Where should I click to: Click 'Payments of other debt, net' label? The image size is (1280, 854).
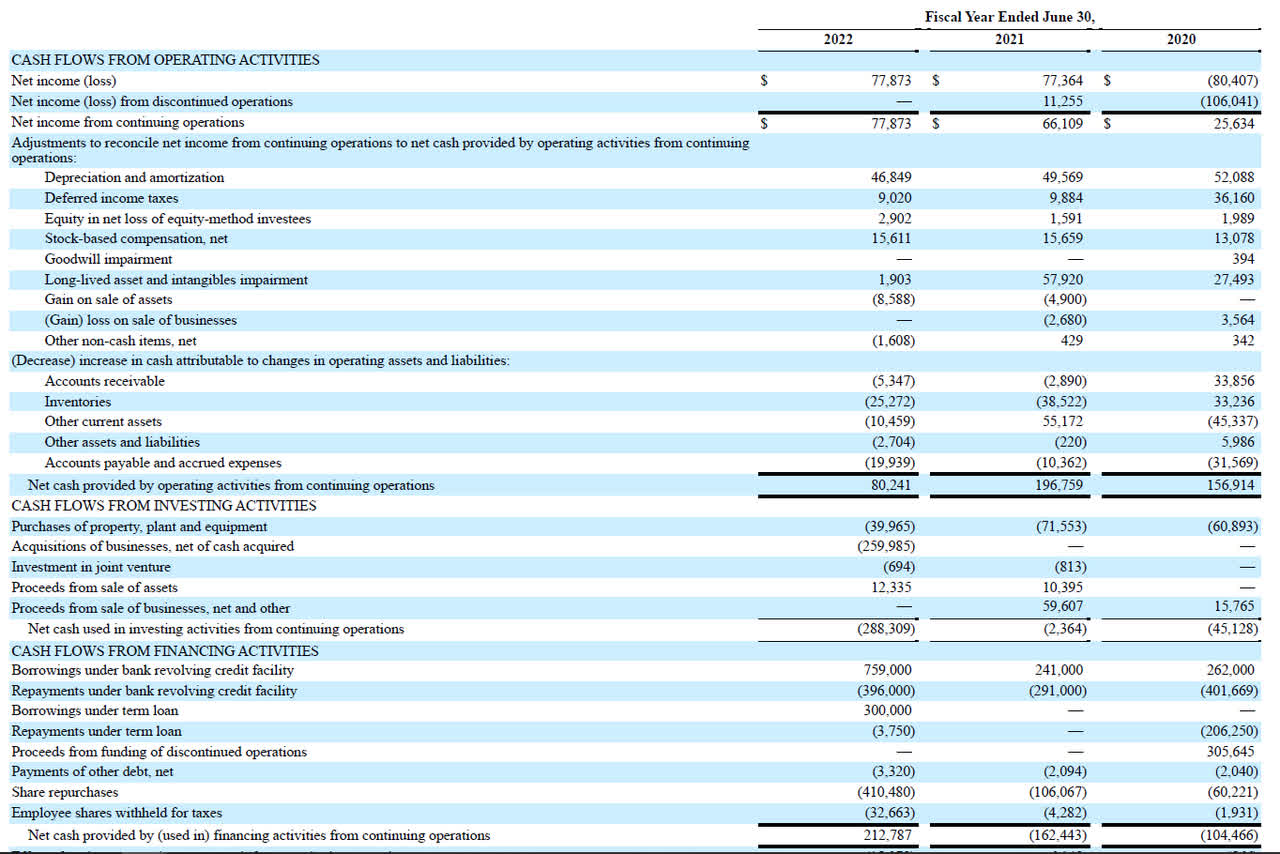[x=92, y=771]
